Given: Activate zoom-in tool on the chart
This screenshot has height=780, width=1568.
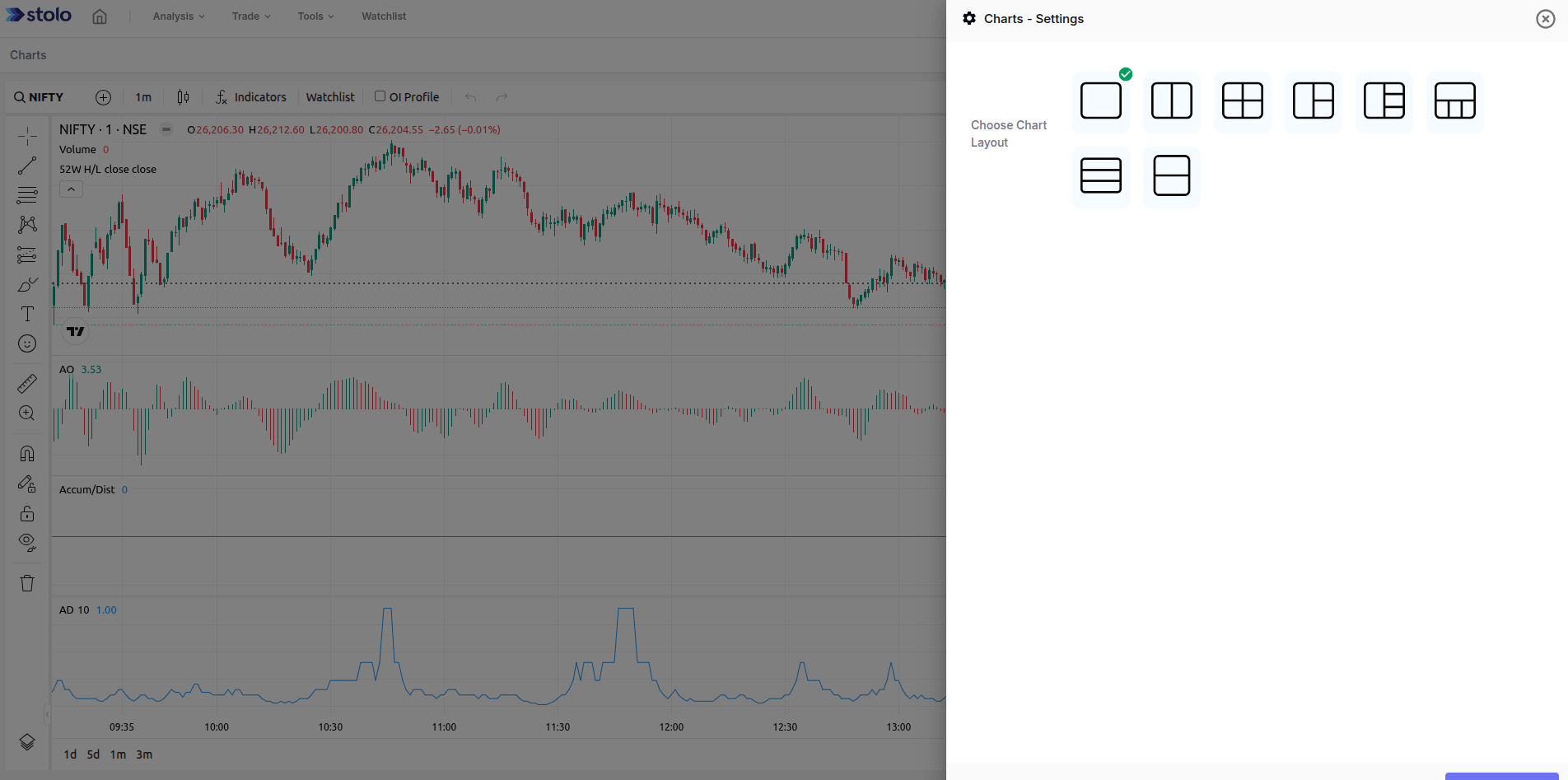Looking at the screenshot, I should pyautogui.click(x=27, y=413).
